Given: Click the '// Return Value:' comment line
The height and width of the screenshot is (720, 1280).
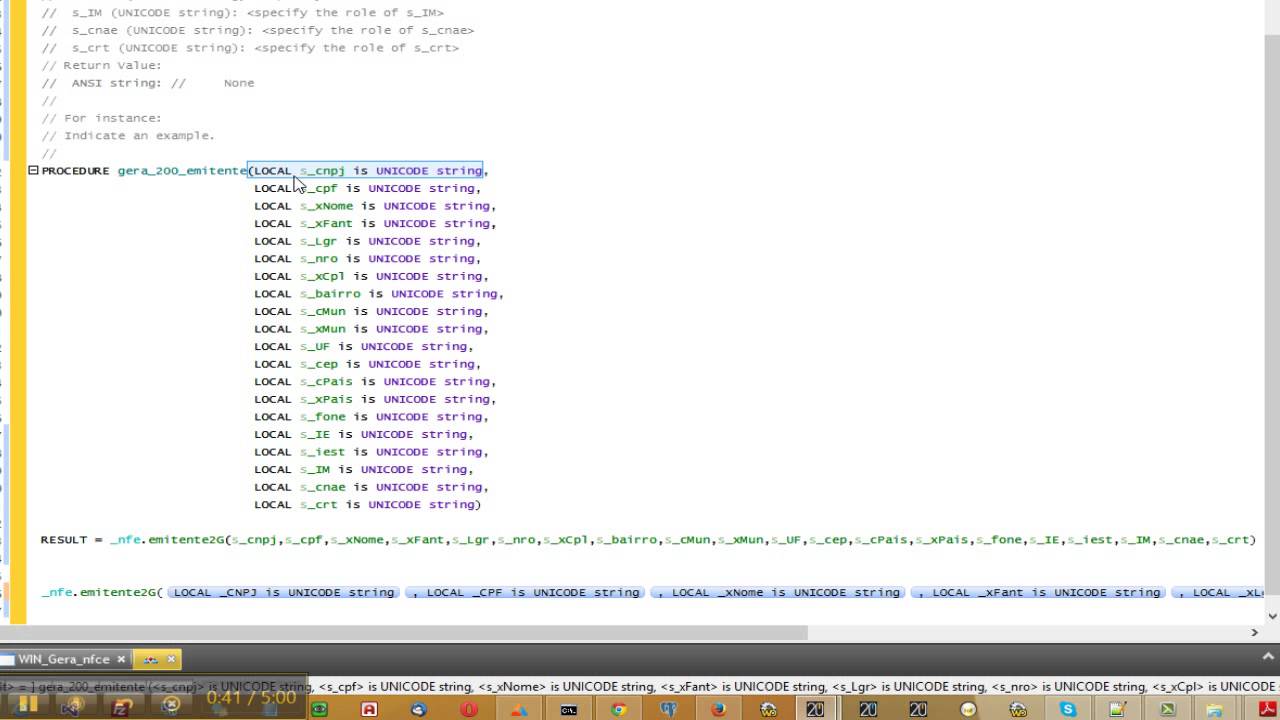Looking at the screenshot, I should pos(101,65).
